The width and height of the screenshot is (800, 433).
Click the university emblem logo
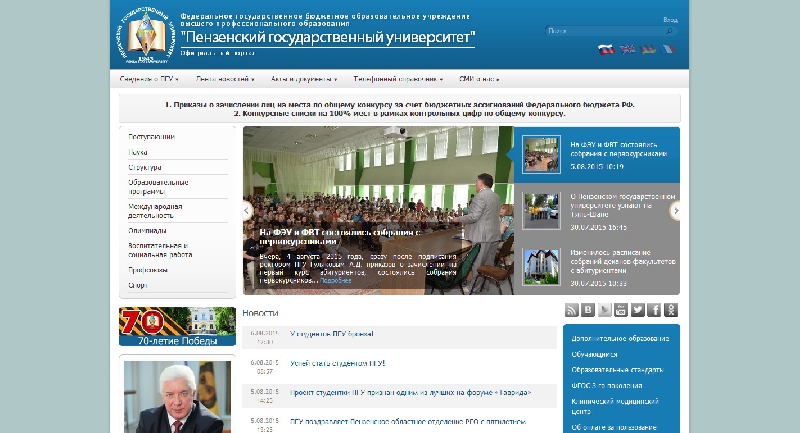tap(147, 35)
